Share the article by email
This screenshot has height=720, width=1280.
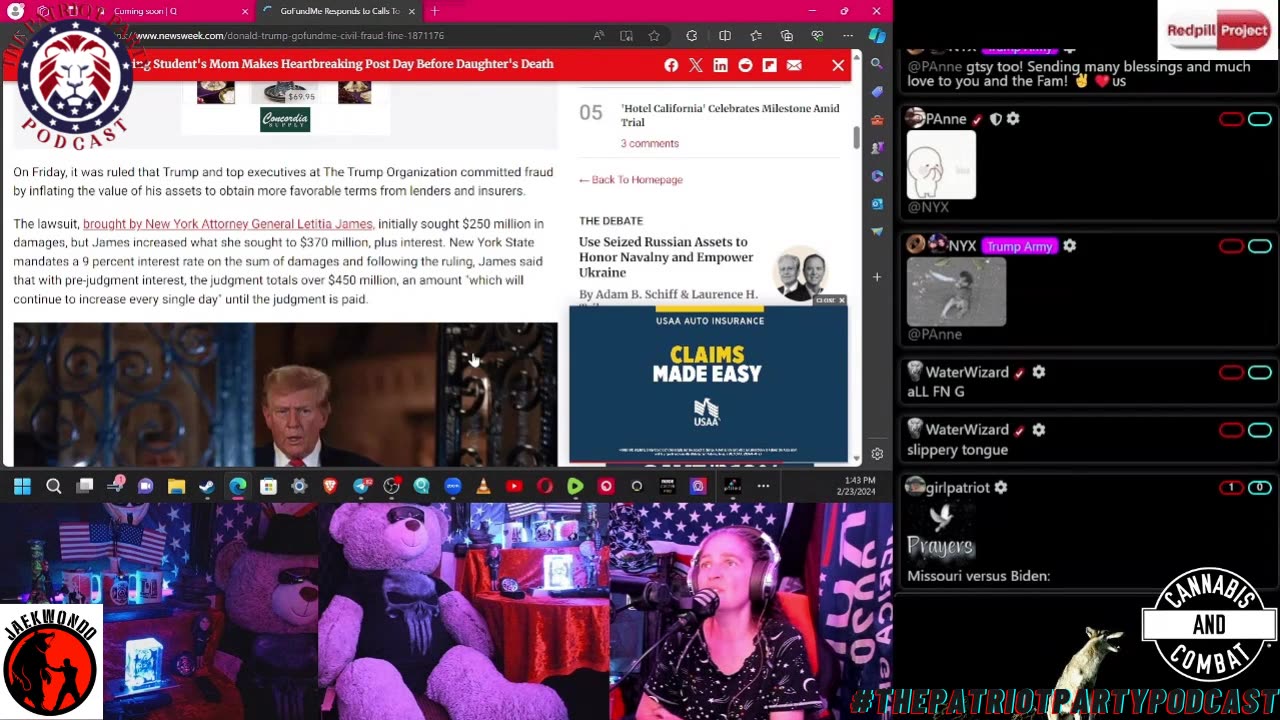(794, 65)
